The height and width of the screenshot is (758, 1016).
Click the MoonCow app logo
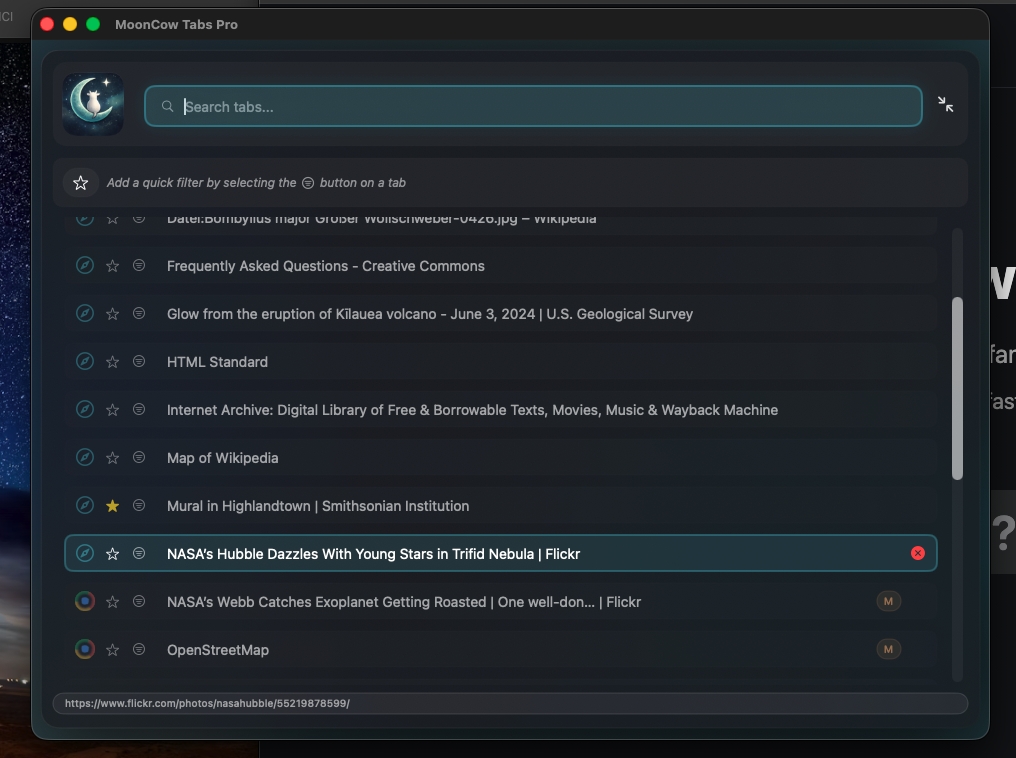tap(93, 104)
